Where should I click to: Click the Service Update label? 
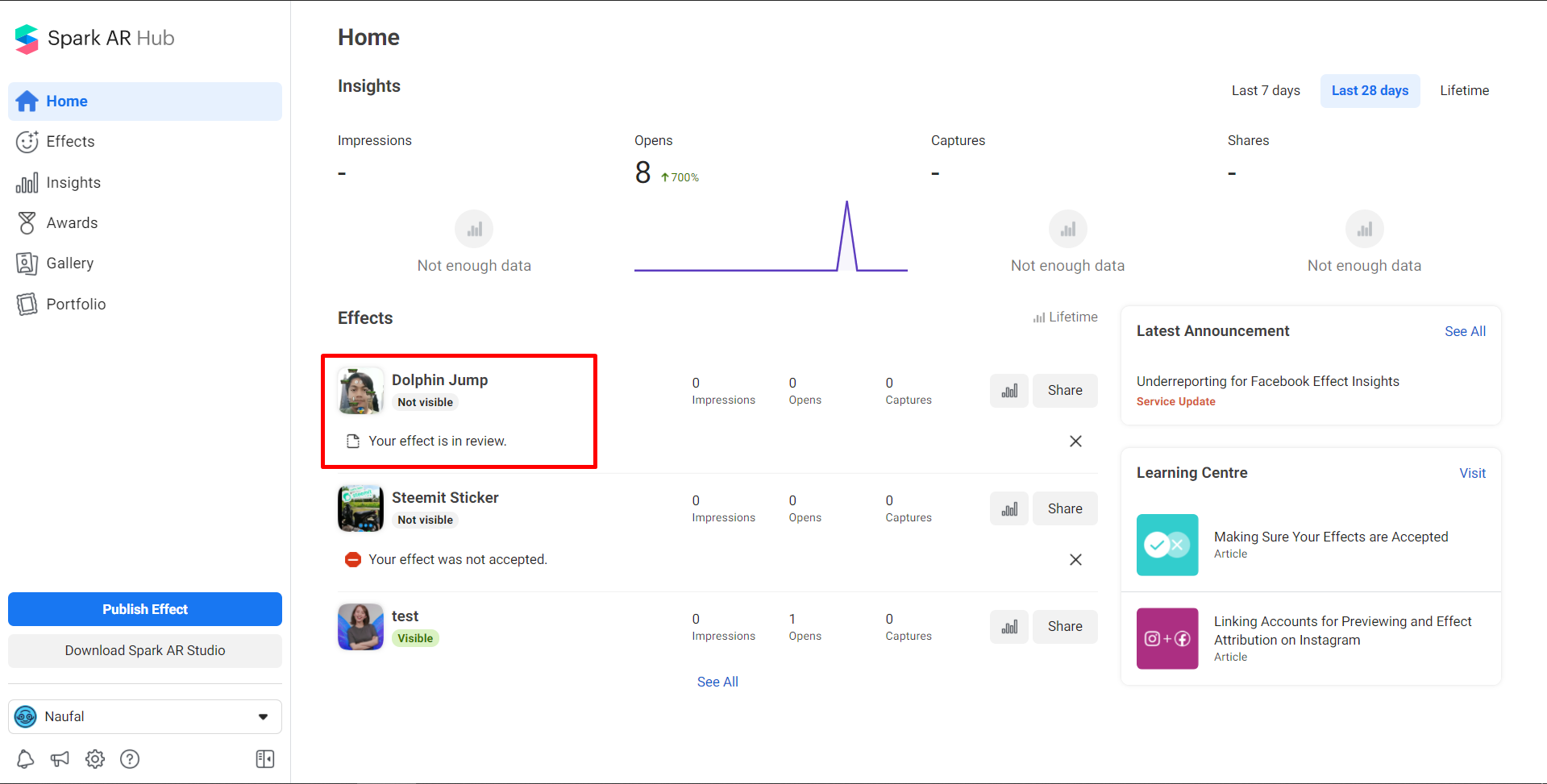pyautogui.click(x=1175, y=402)
